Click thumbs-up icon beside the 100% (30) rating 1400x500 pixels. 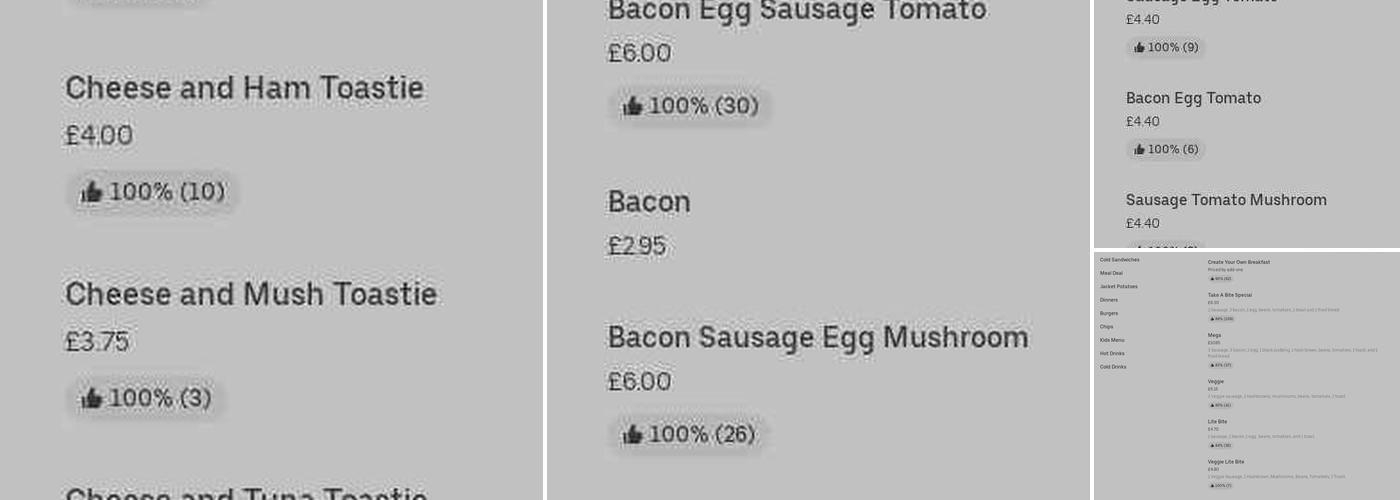(x=632, y=106)
